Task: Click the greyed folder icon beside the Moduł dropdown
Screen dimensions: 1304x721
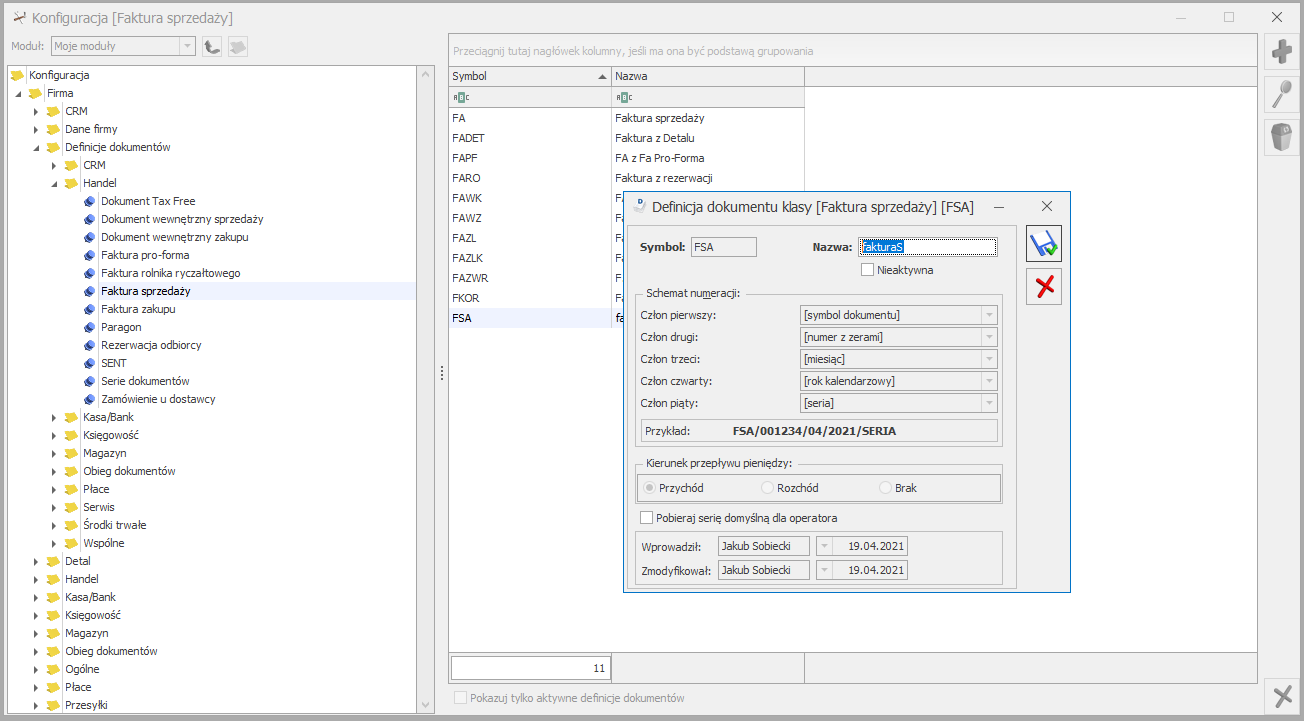Action: (238, 46)
